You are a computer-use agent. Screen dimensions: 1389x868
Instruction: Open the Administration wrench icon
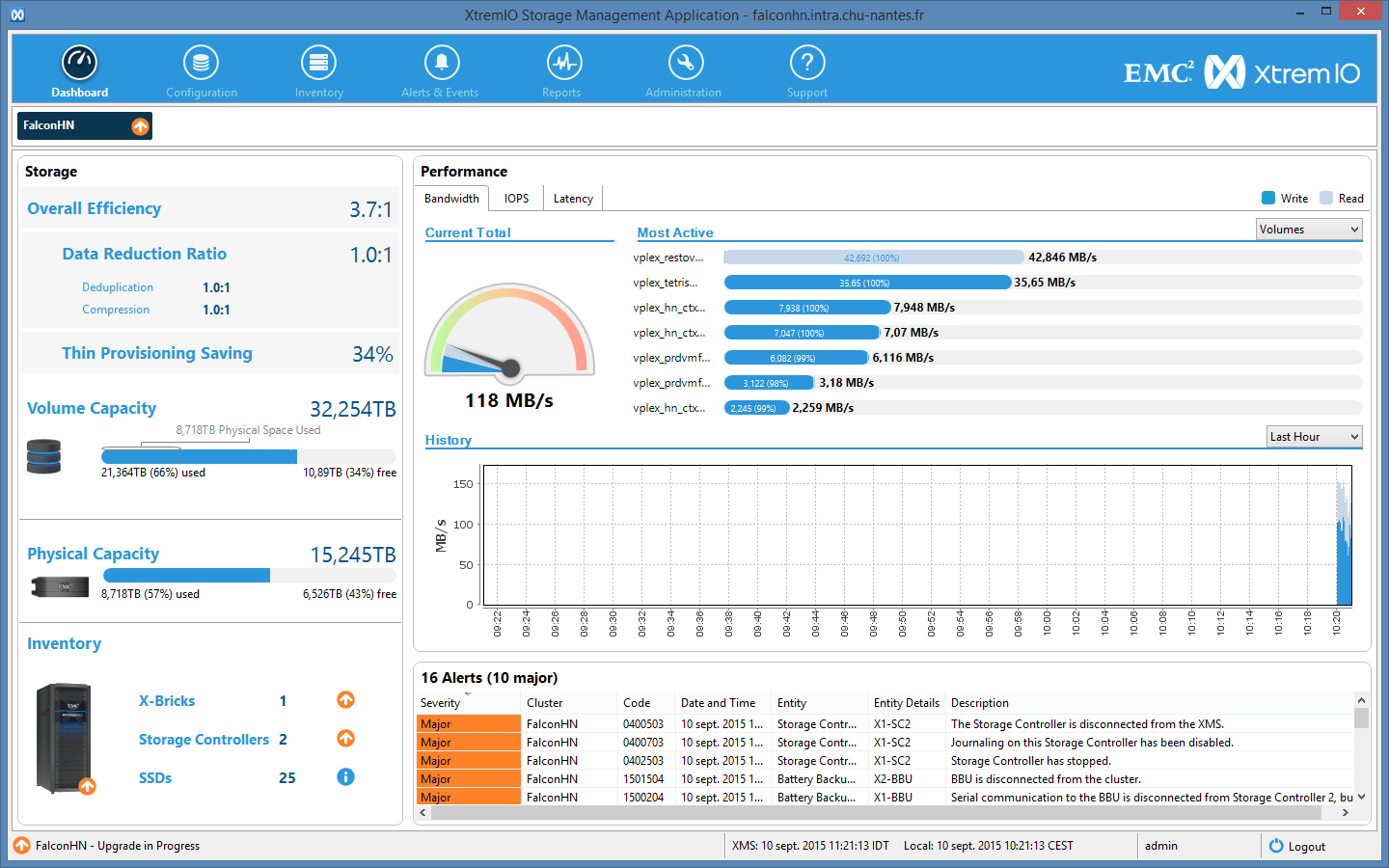point(685,64)
